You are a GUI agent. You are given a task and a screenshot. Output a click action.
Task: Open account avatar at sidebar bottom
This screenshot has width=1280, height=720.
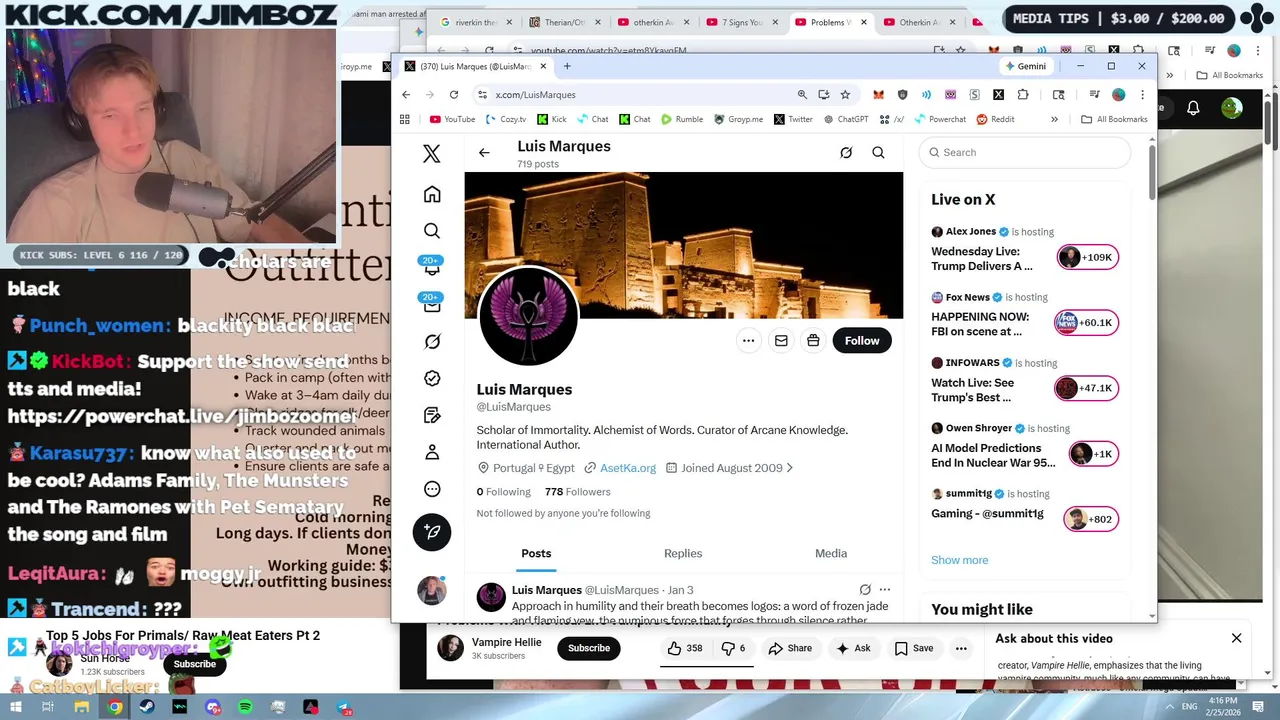pos(432,590)
